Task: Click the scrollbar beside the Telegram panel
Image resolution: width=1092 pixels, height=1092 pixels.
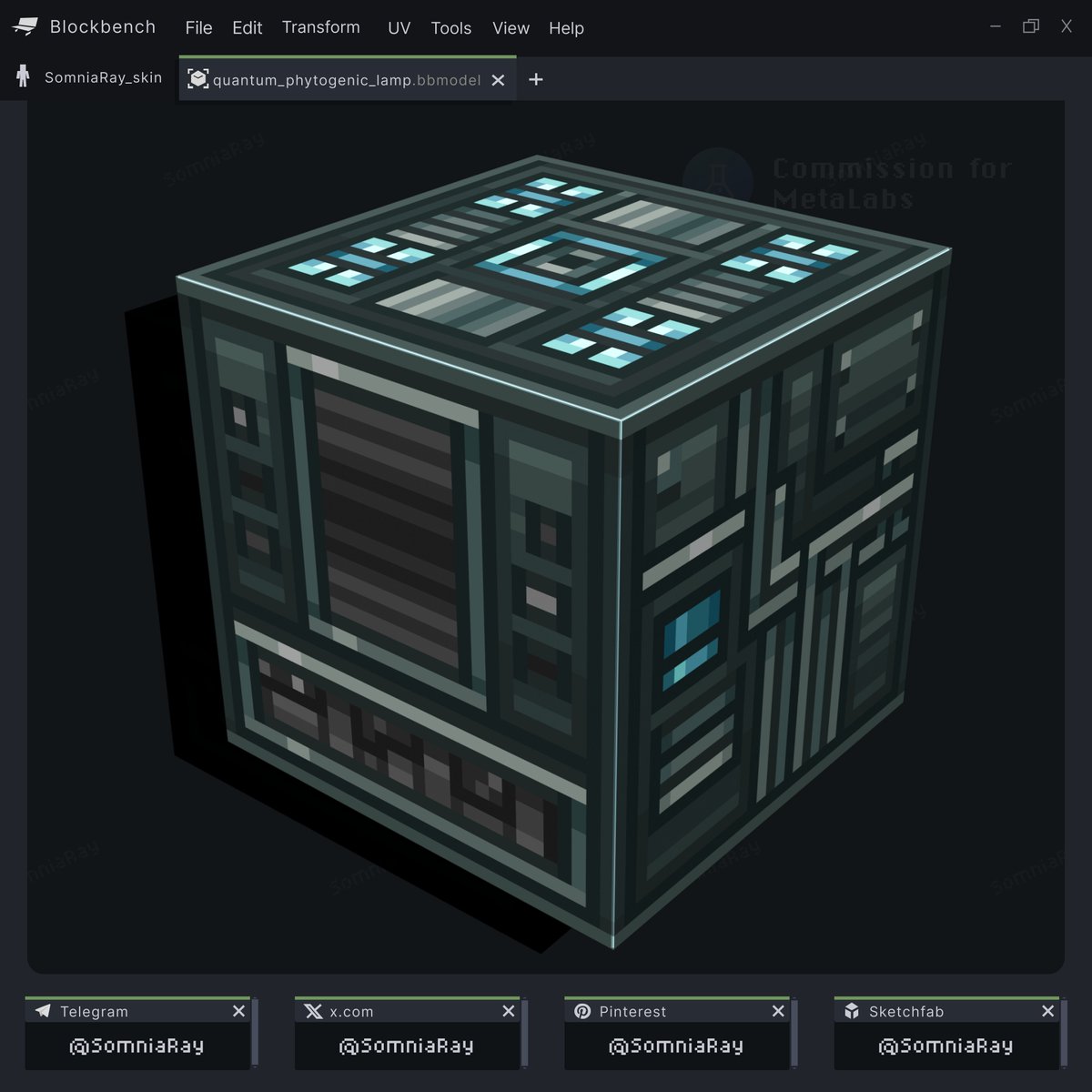Action: [255, 1033]
